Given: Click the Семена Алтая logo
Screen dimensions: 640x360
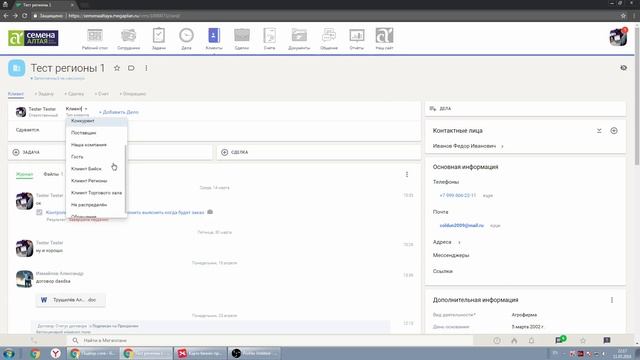Looking at the screenshot, I should tap(33, 38).
